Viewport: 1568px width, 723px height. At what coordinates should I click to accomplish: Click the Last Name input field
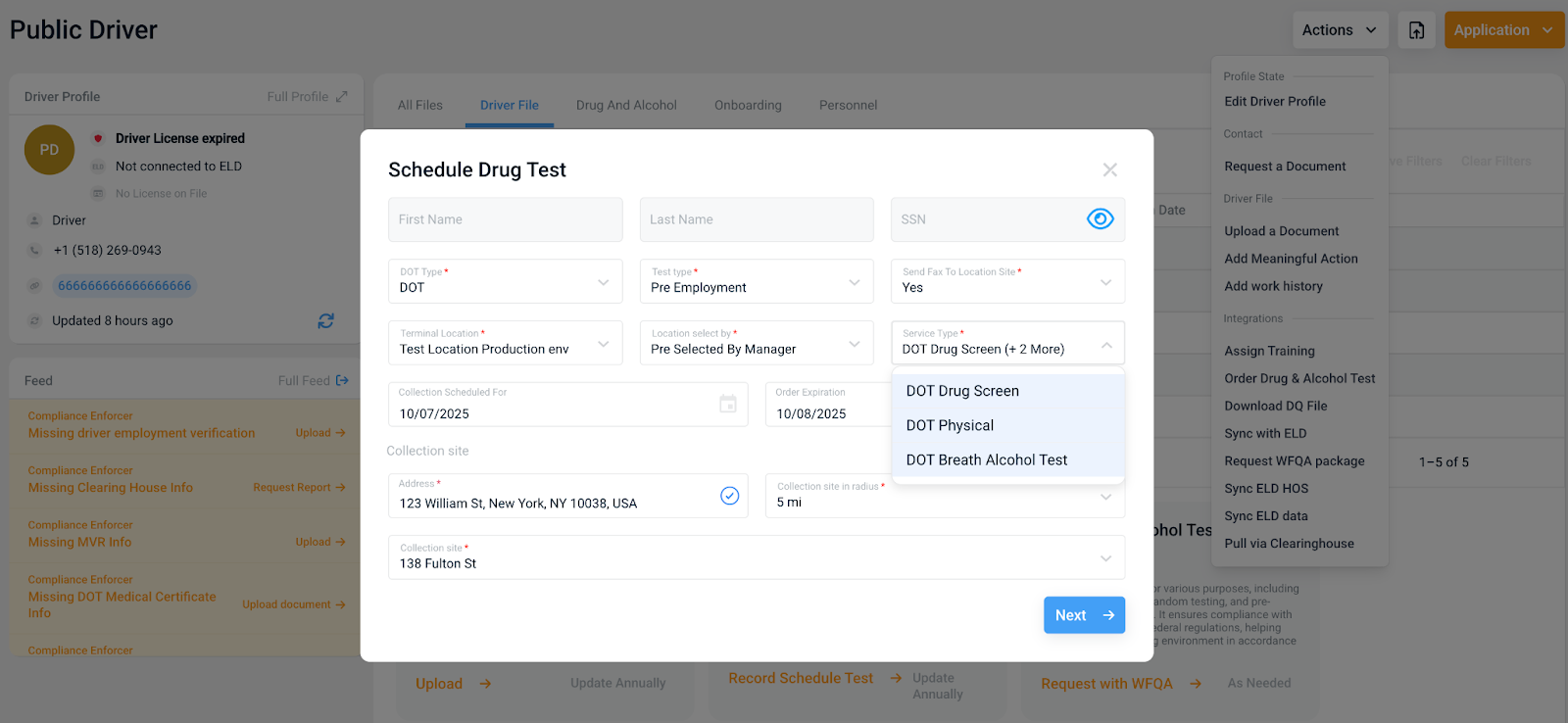(757, 219)
